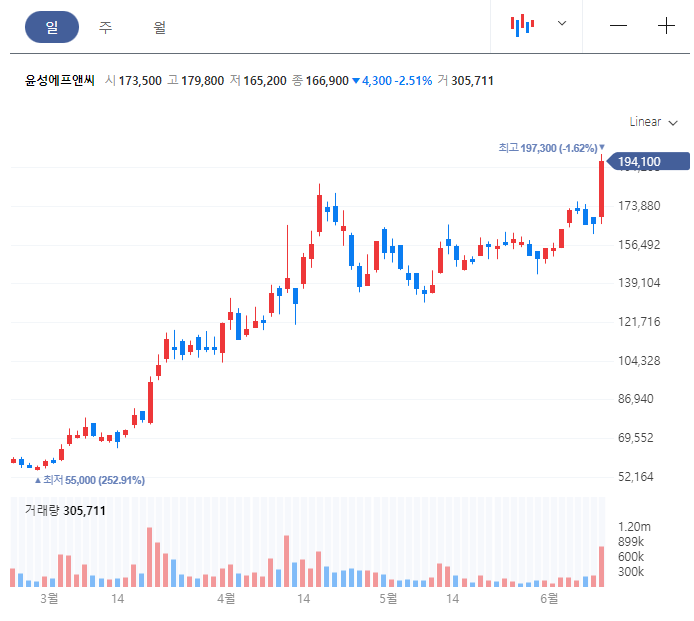Expand the chart type dropdown chevron
Screen dimensions: 694x621
562,23
